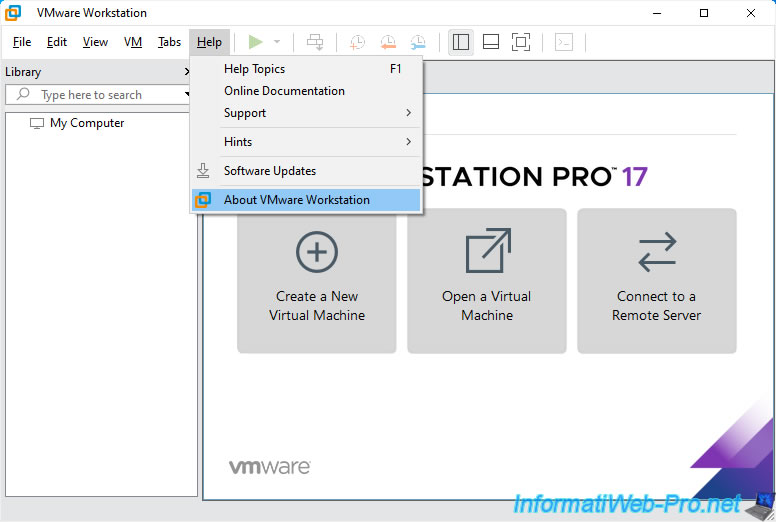Toggle the Show Library sidebar view icon

click(461, 42)
